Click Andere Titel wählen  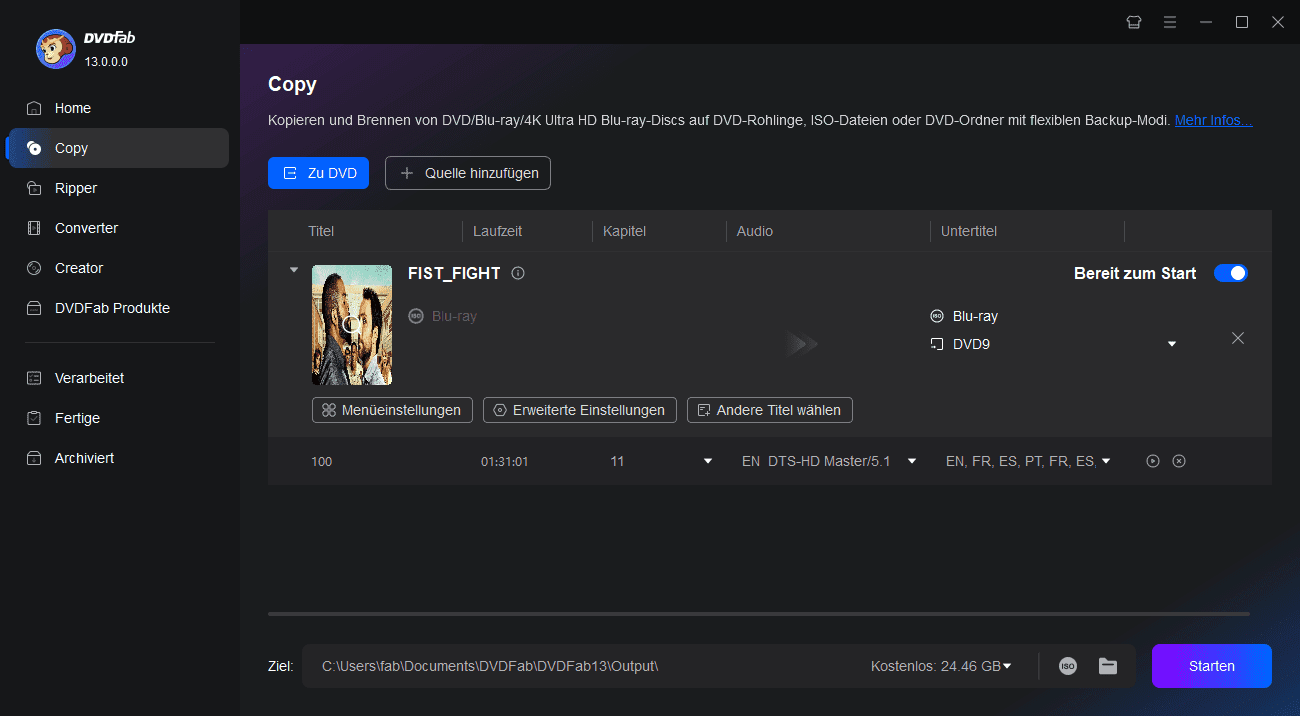(770, 410)
